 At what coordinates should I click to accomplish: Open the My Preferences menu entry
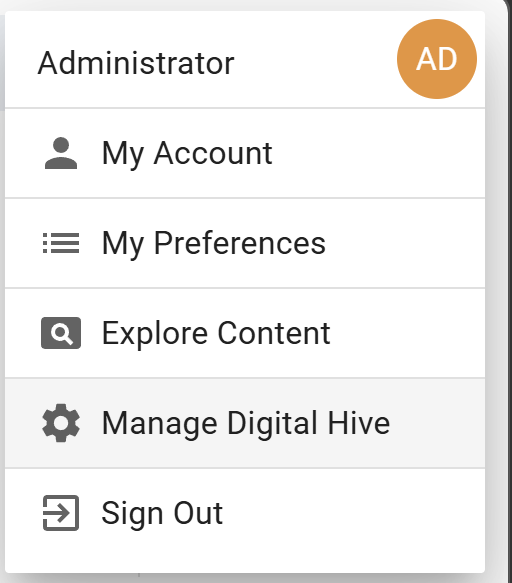[x=245, y=244]
